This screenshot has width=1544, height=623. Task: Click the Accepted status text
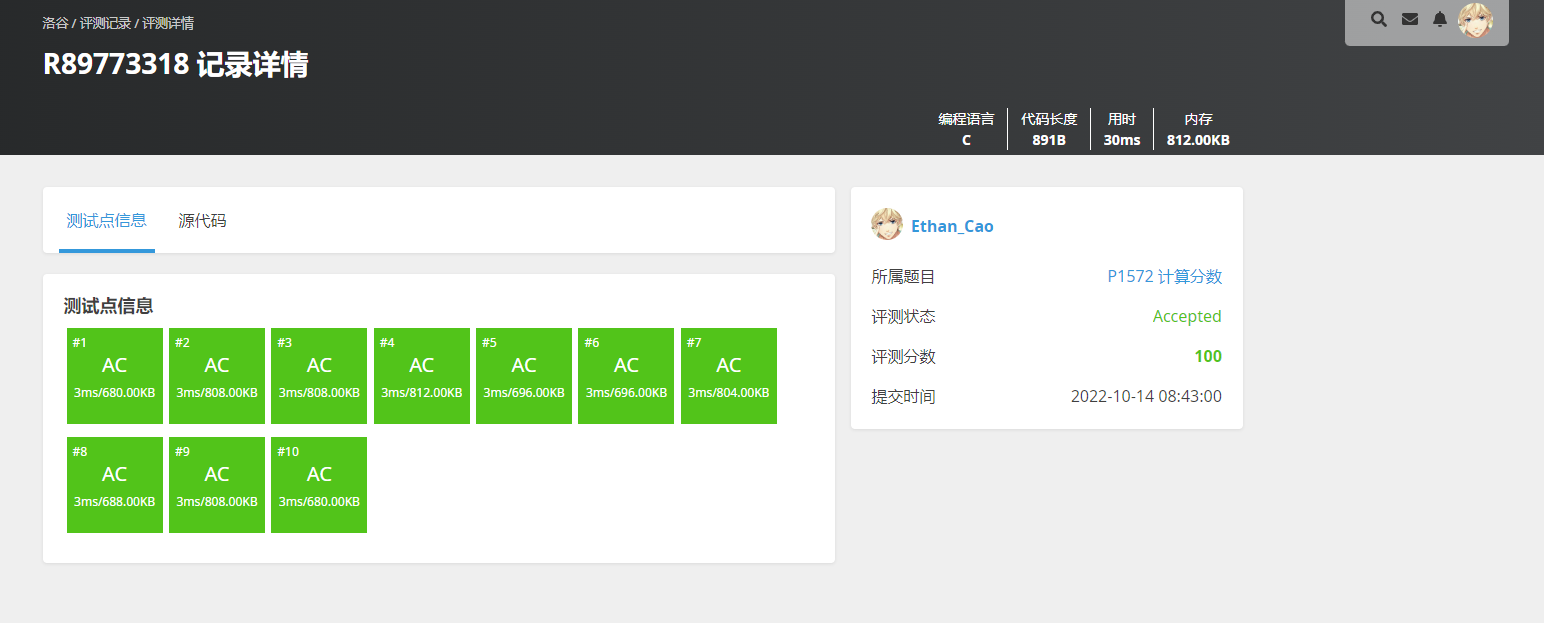1187,317
